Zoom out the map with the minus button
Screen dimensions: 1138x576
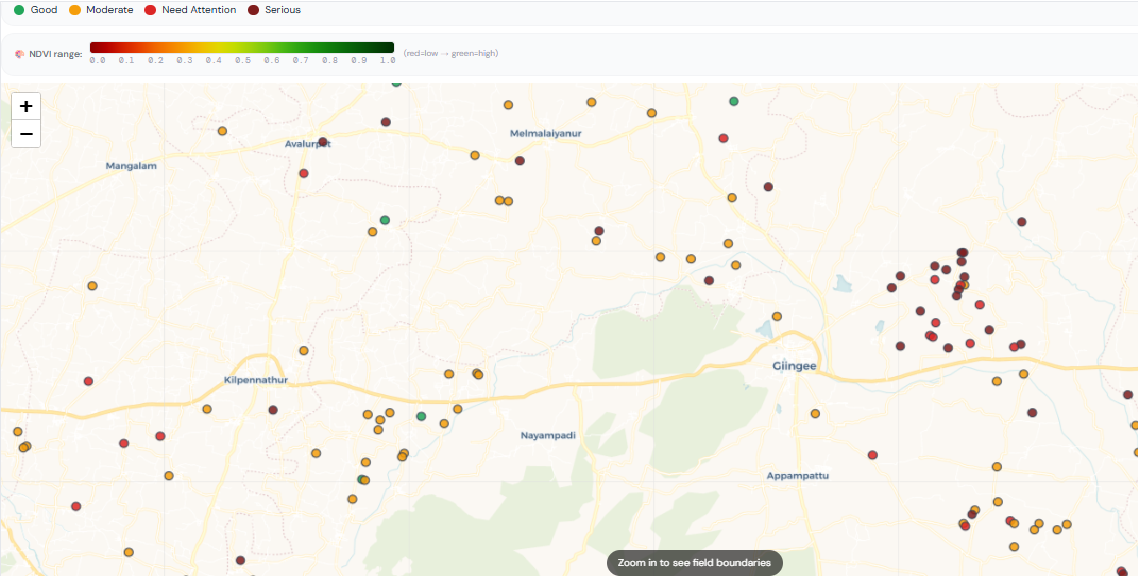26,134
